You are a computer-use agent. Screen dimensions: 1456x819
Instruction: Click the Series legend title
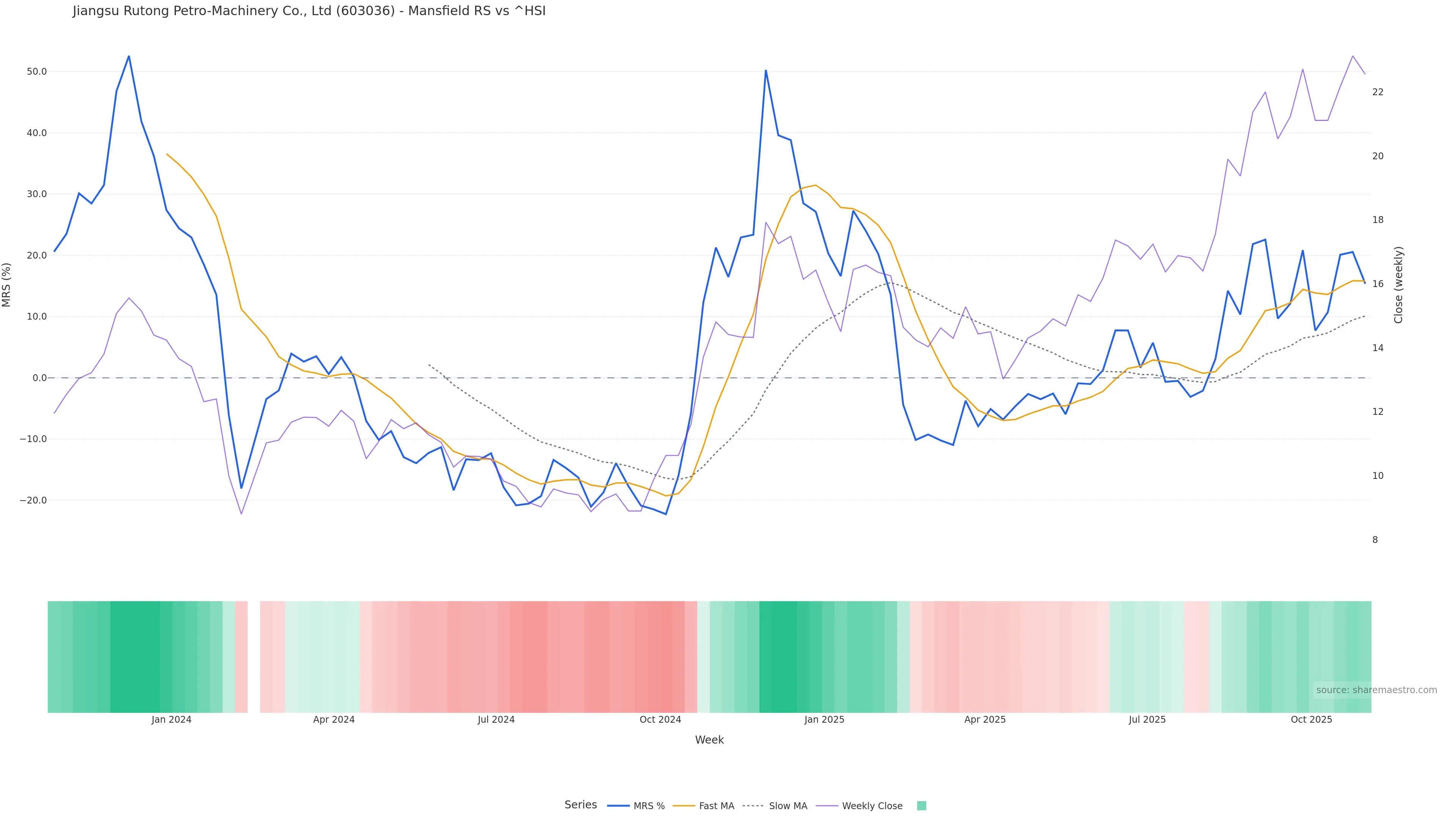(x=581, y=805)
